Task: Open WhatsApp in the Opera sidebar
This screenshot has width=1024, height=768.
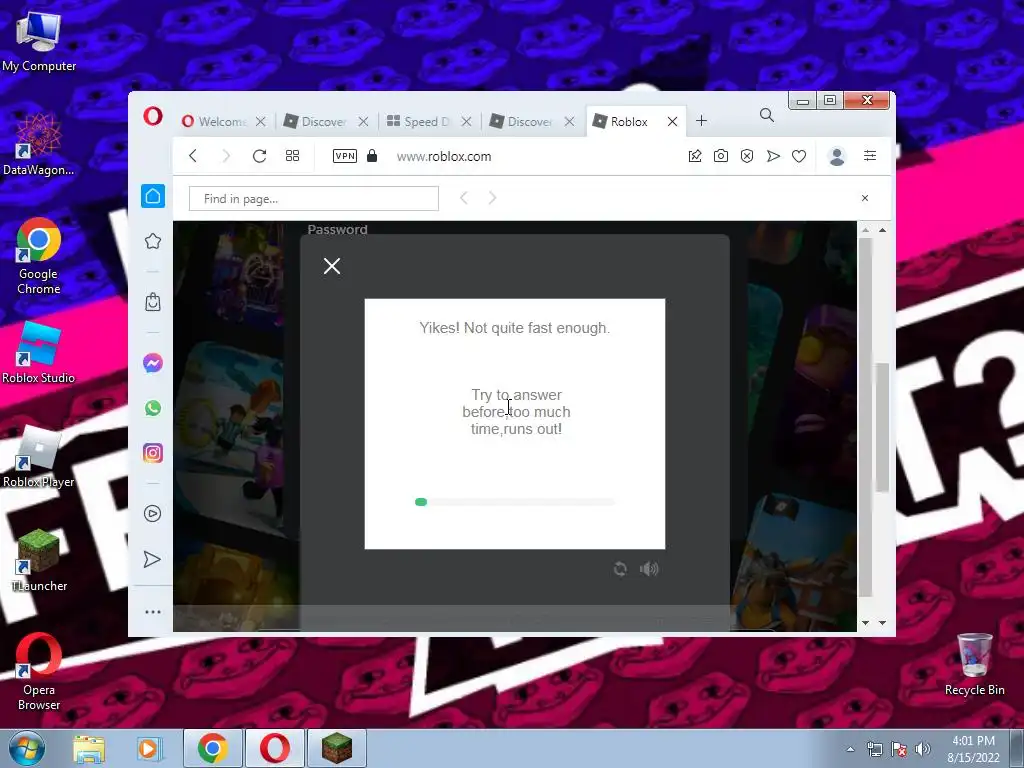Action: pyautogui.click(x=153, y=408)
